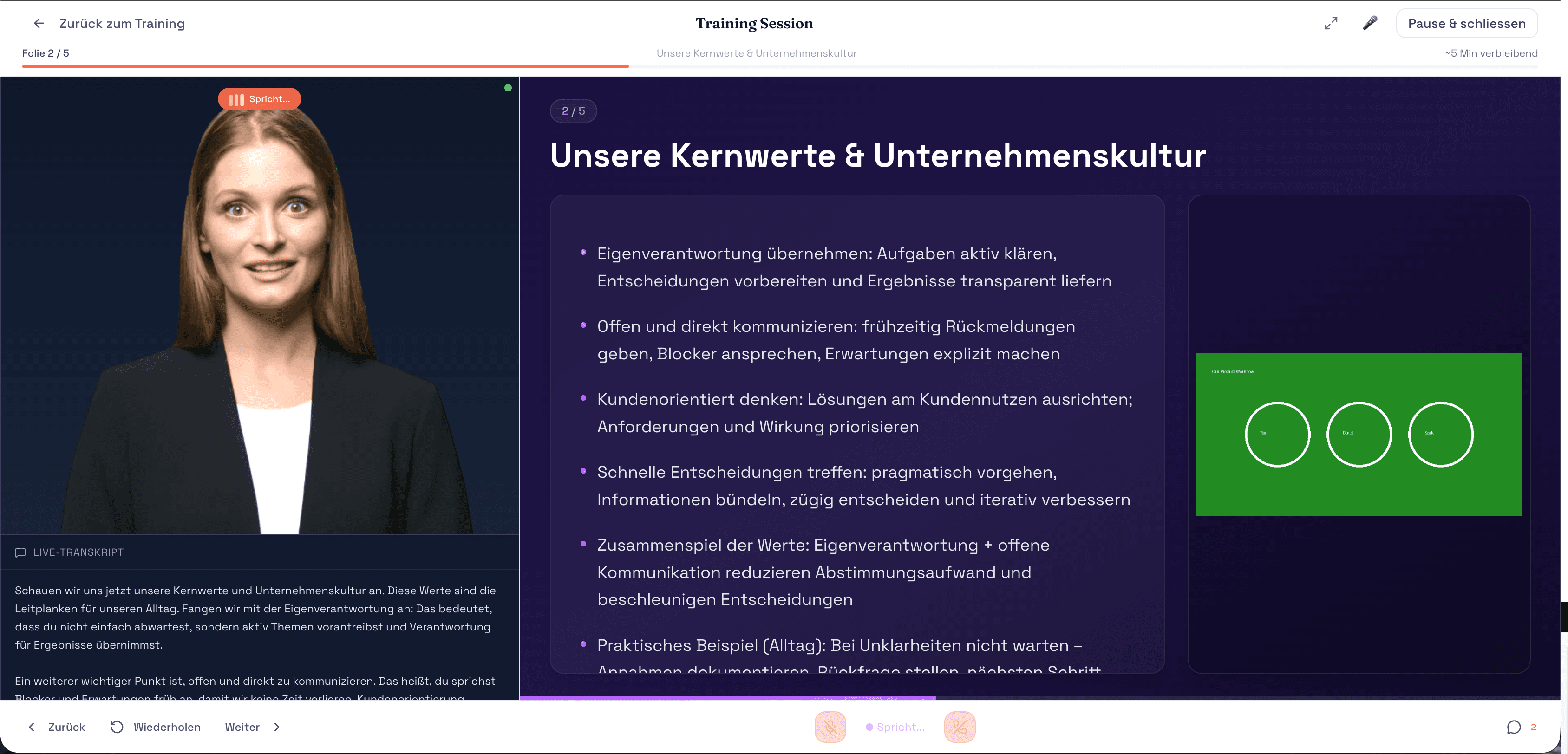Click the Kundenorientiert denken bullet
The height and width of the screenshot is (754, 1568).
pos(864,413)
